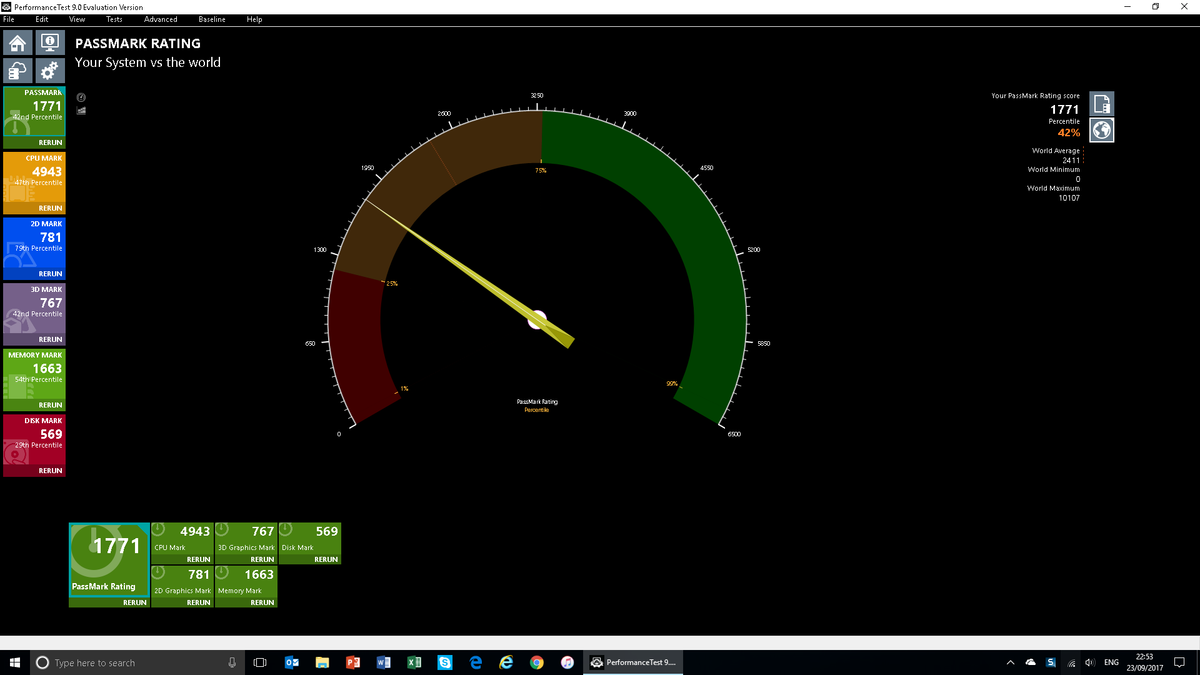Show hidden system tray icons chevron
The width and height of the screenshot is (1200, 675).
click(1012, 662)
